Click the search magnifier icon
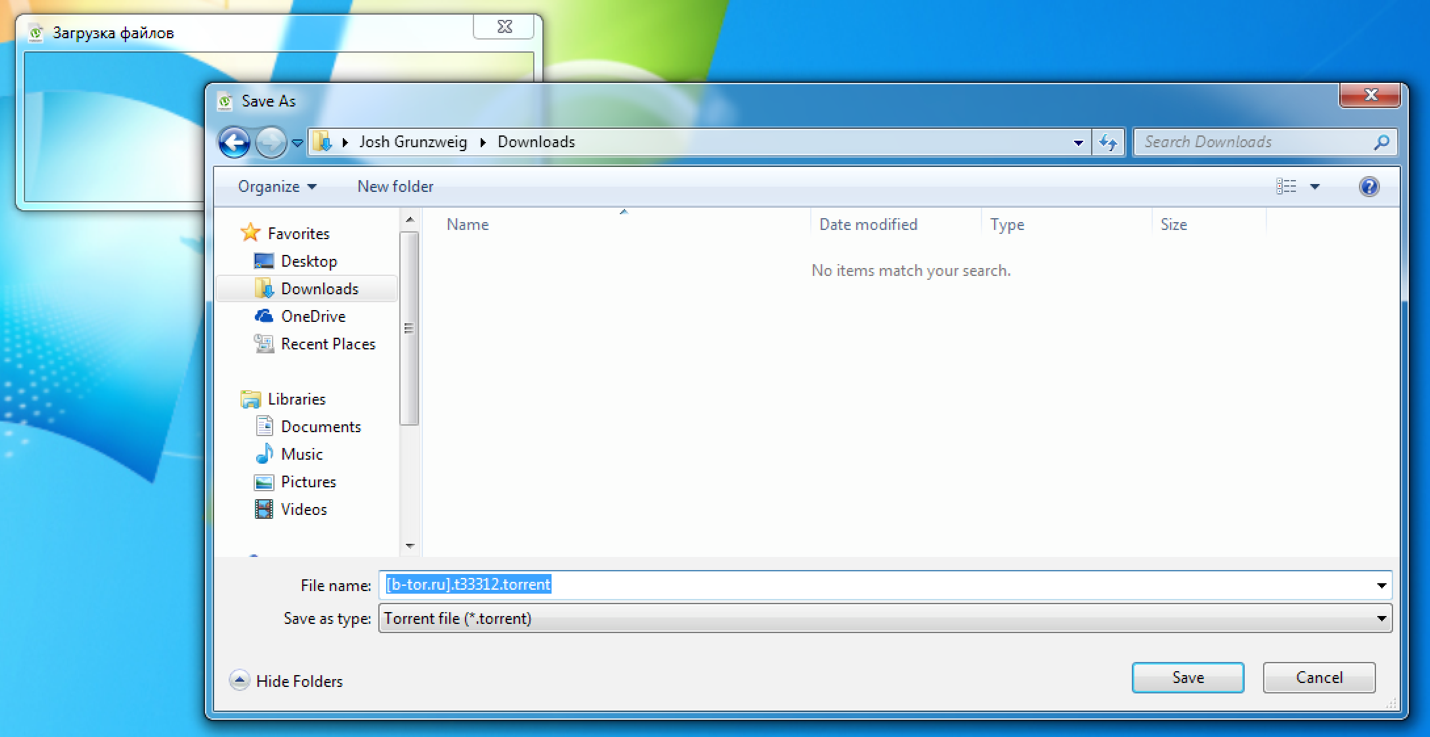1430x737 pixels. point(1382,142)
